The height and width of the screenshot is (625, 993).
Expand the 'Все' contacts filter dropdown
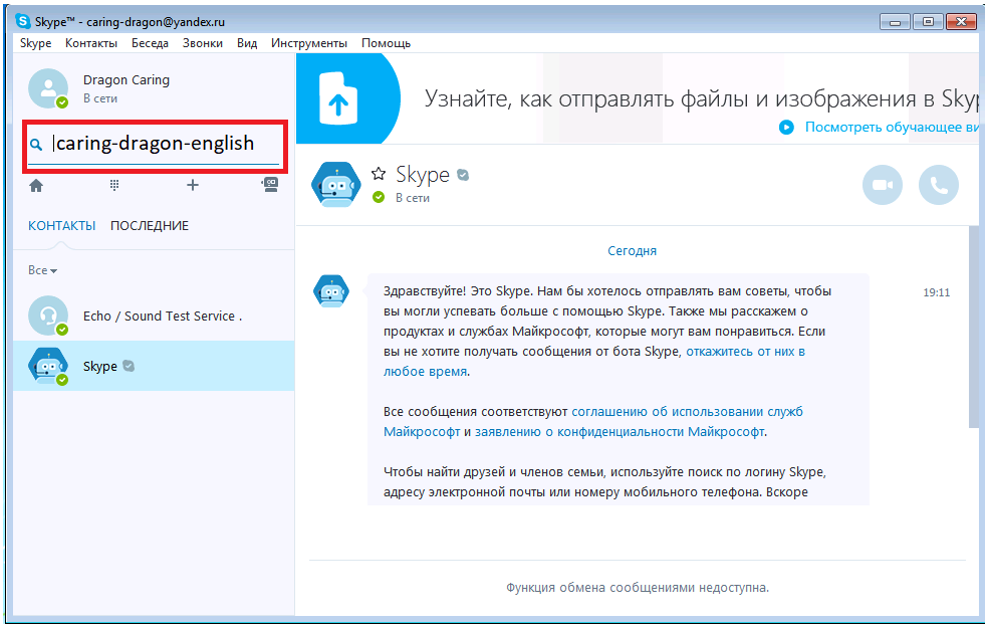(x=42, y=270)
